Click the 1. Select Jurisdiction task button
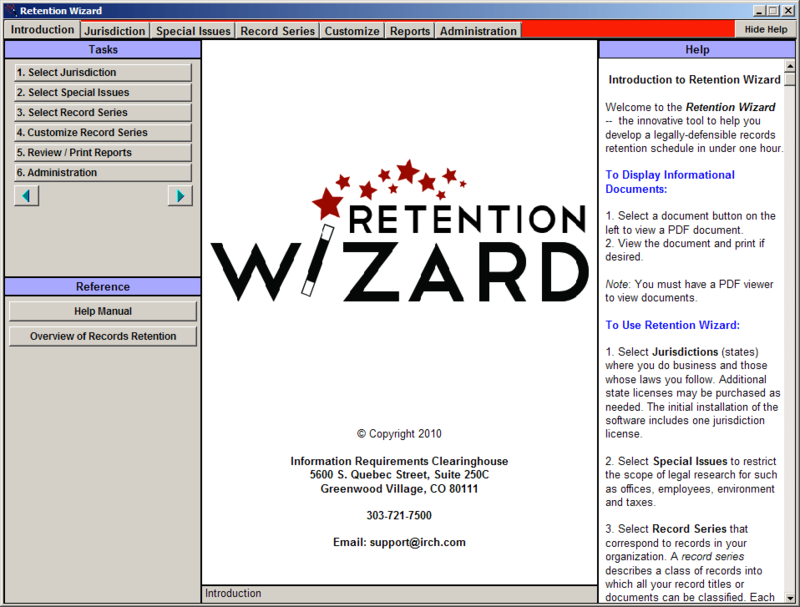800x607 pixels. [102, 73]
